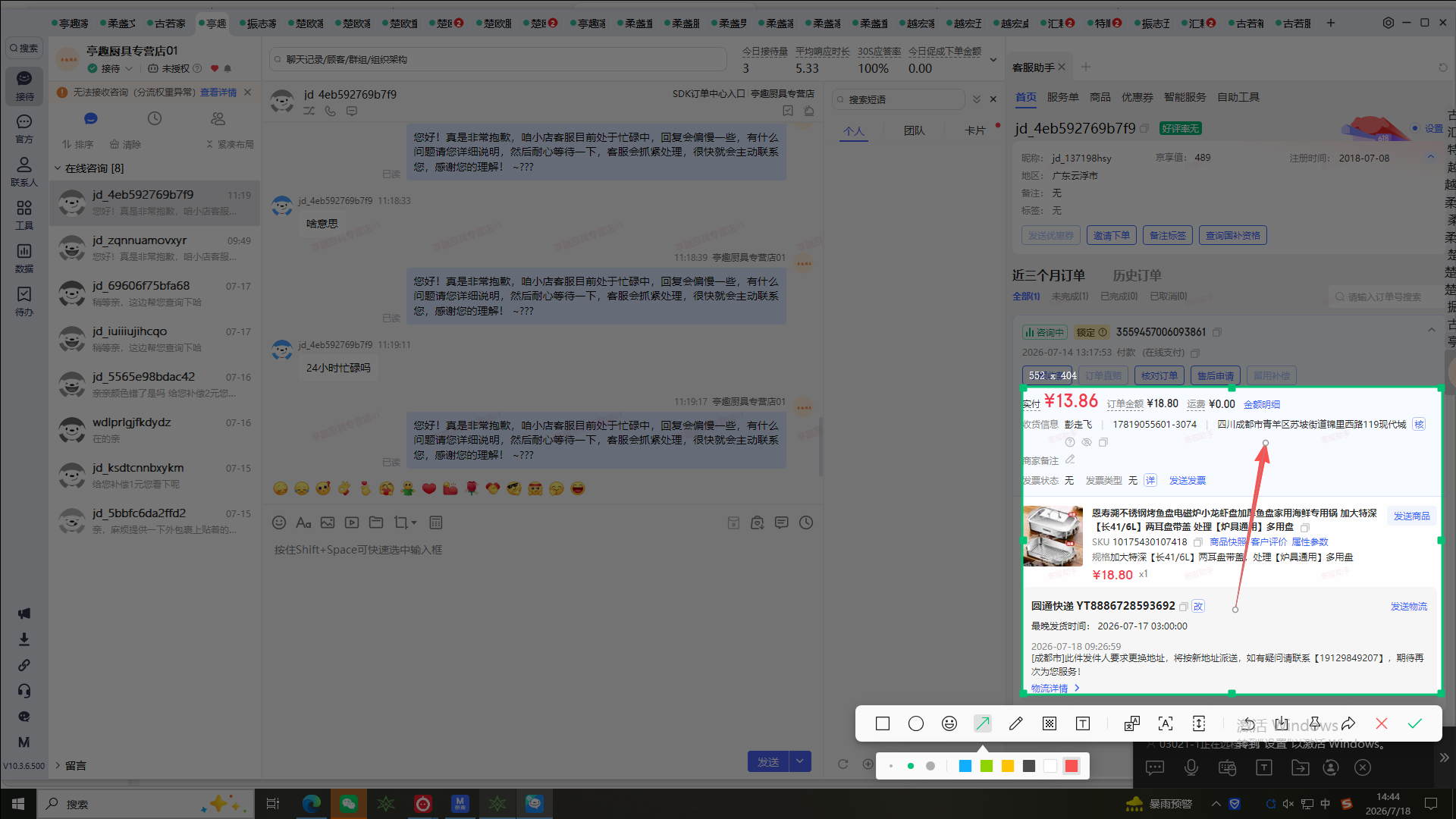The image size is (1456, 819).
Task: Open conversation with jd_zqnnuamovxyr
Action: point(155,248)
